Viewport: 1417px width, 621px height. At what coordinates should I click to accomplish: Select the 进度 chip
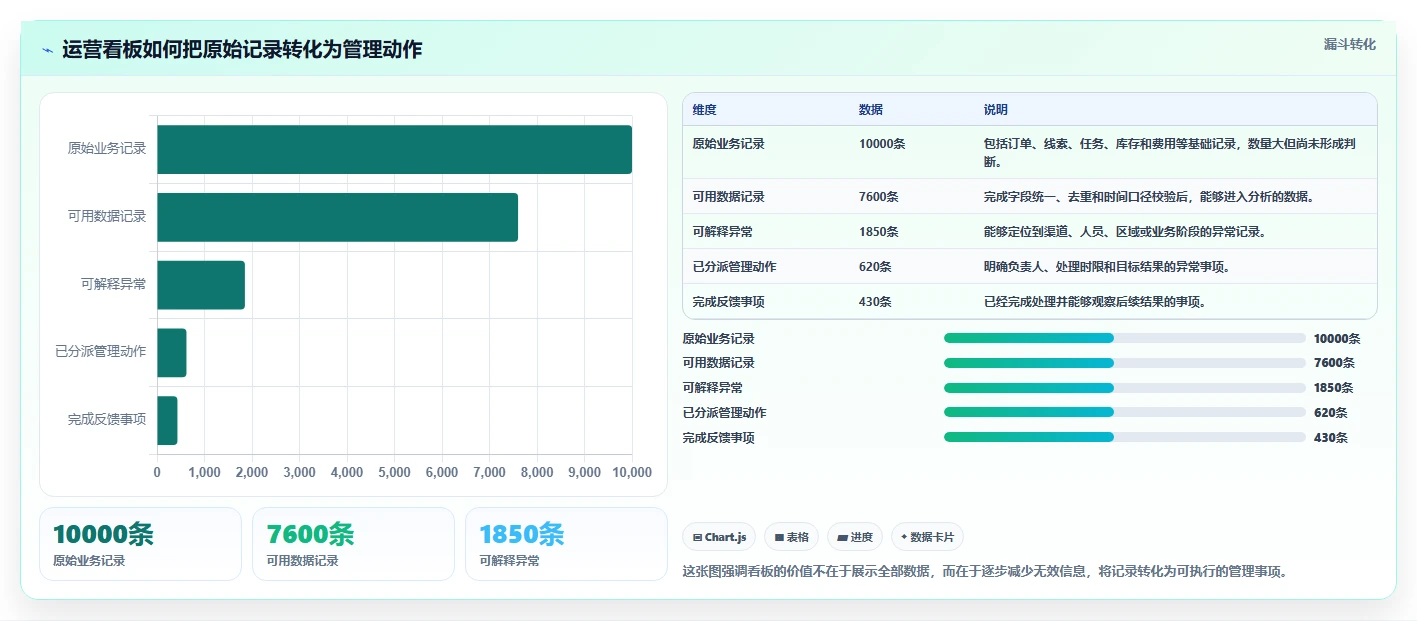point(855,537)
